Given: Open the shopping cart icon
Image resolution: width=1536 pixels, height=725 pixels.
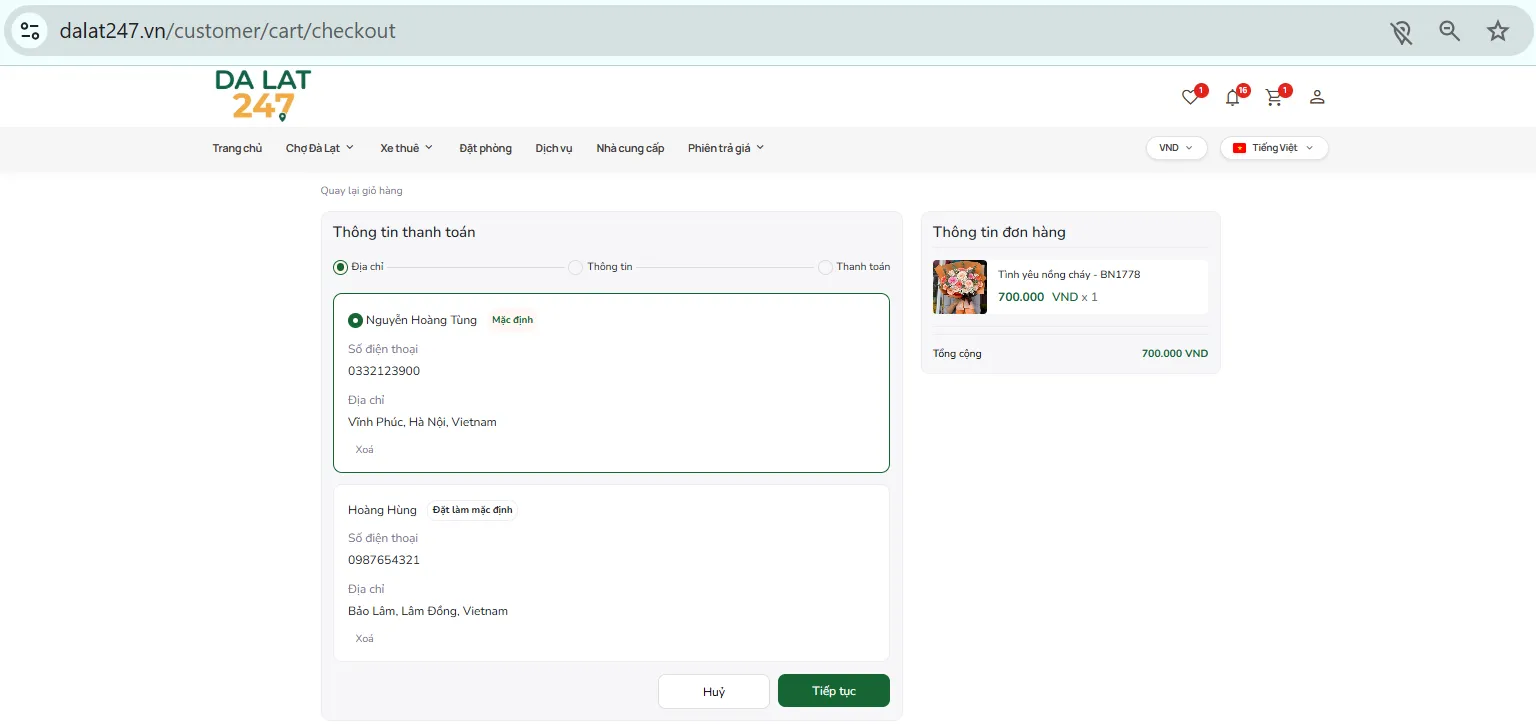Looking at the screenshot, I should [x=1274, y=97].
